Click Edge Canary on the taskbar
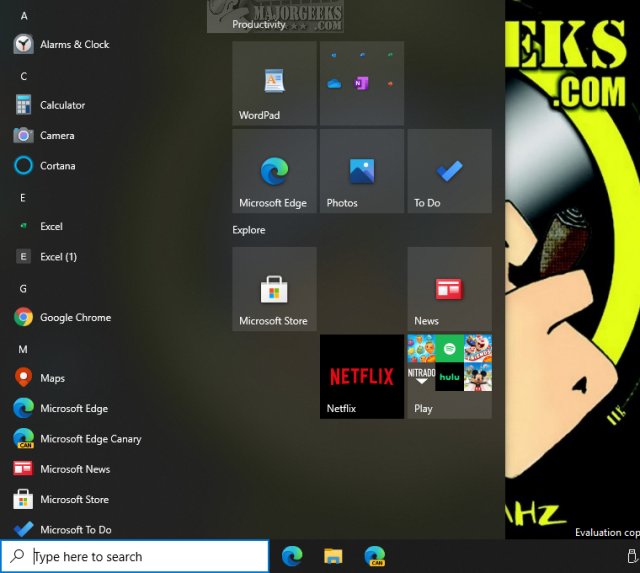The width and height of the screenshot is (640, 573). [375, 556]
